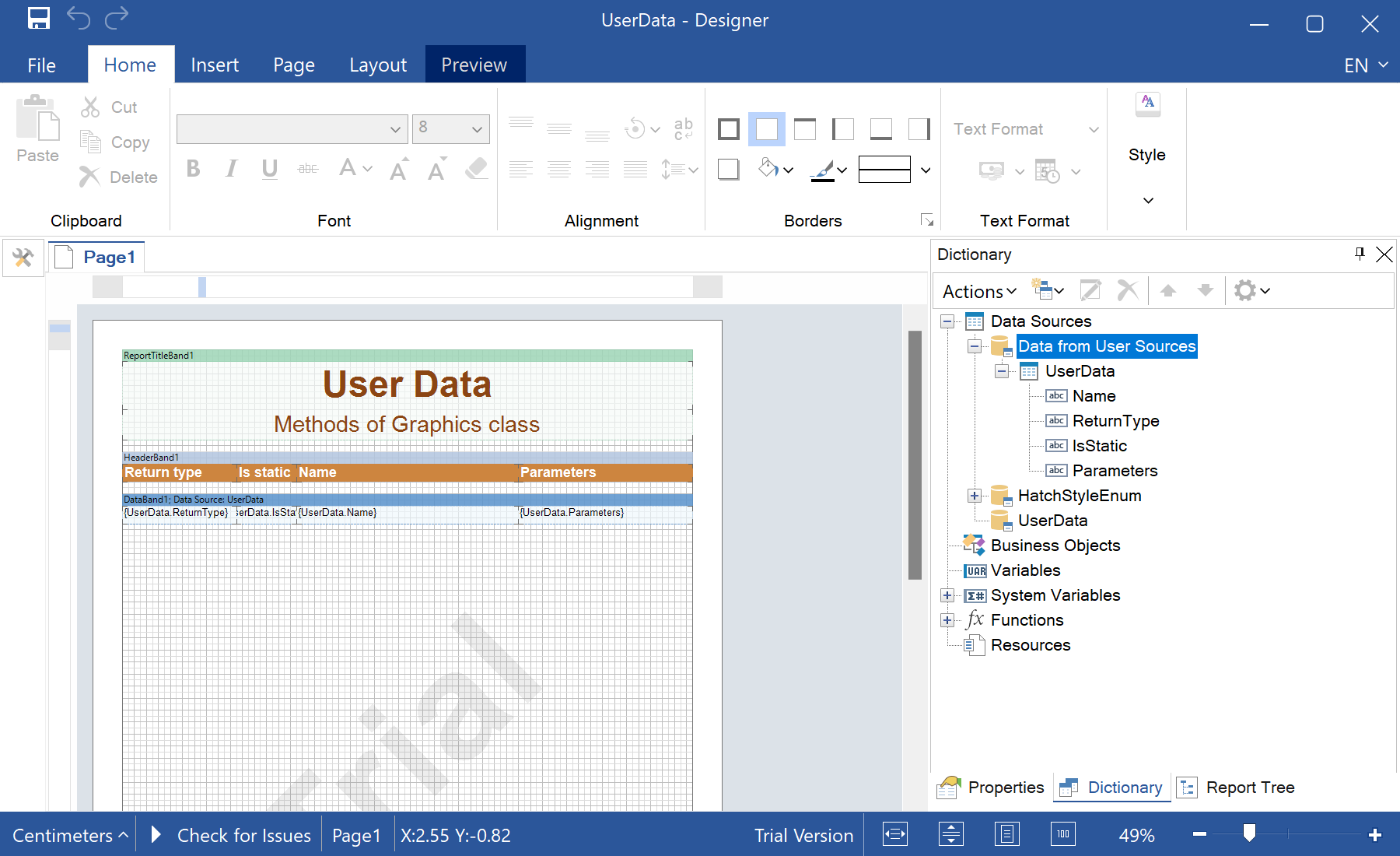Click the Page1 status bar button
1400x856 pixels.
coord(356,835)
